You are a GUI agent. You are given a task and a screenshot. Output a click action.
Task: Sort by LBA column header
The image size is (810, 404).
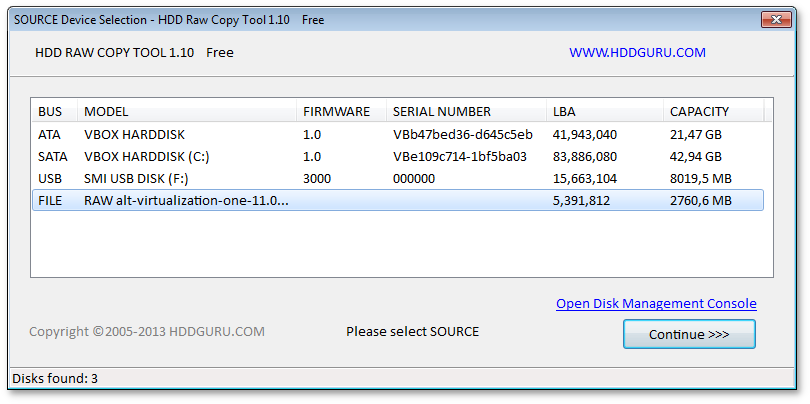point(564,111)
